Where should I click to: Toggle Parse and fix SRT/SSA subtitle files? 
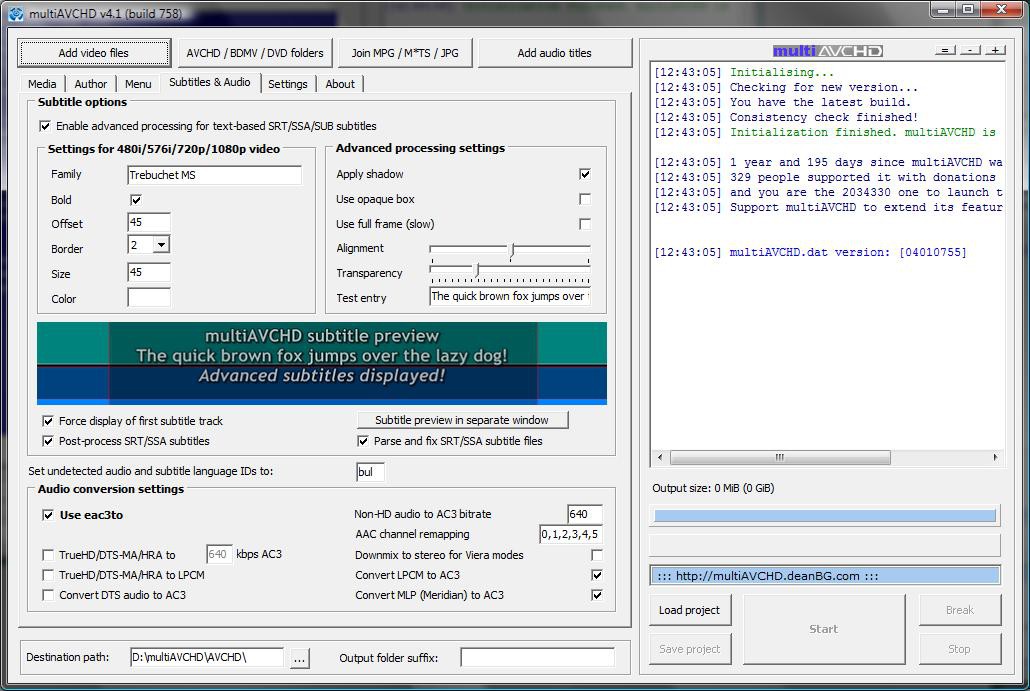pyautogui.click(x=363, y=441)
